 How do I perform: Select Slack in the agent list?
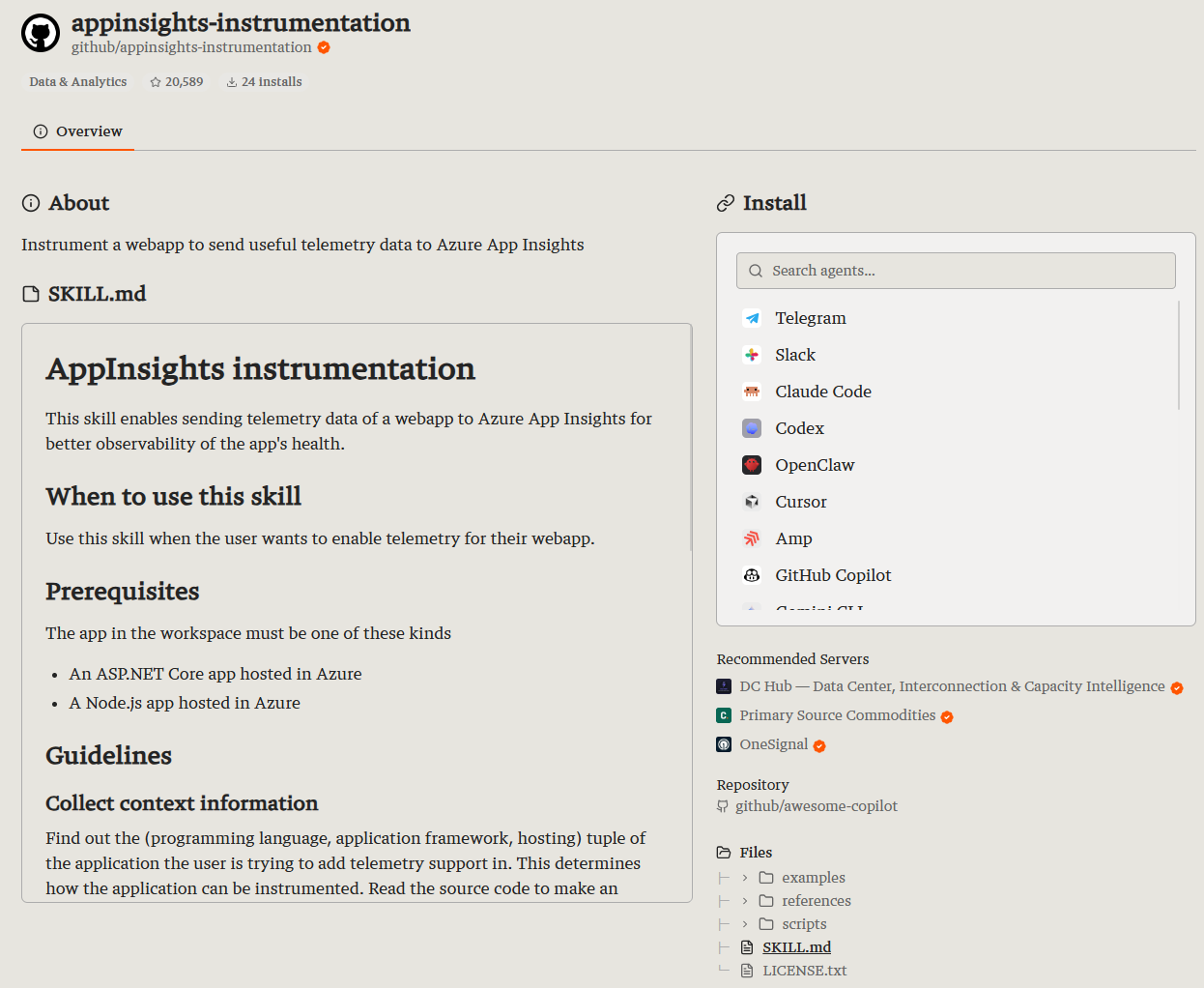tap(956, 355)
